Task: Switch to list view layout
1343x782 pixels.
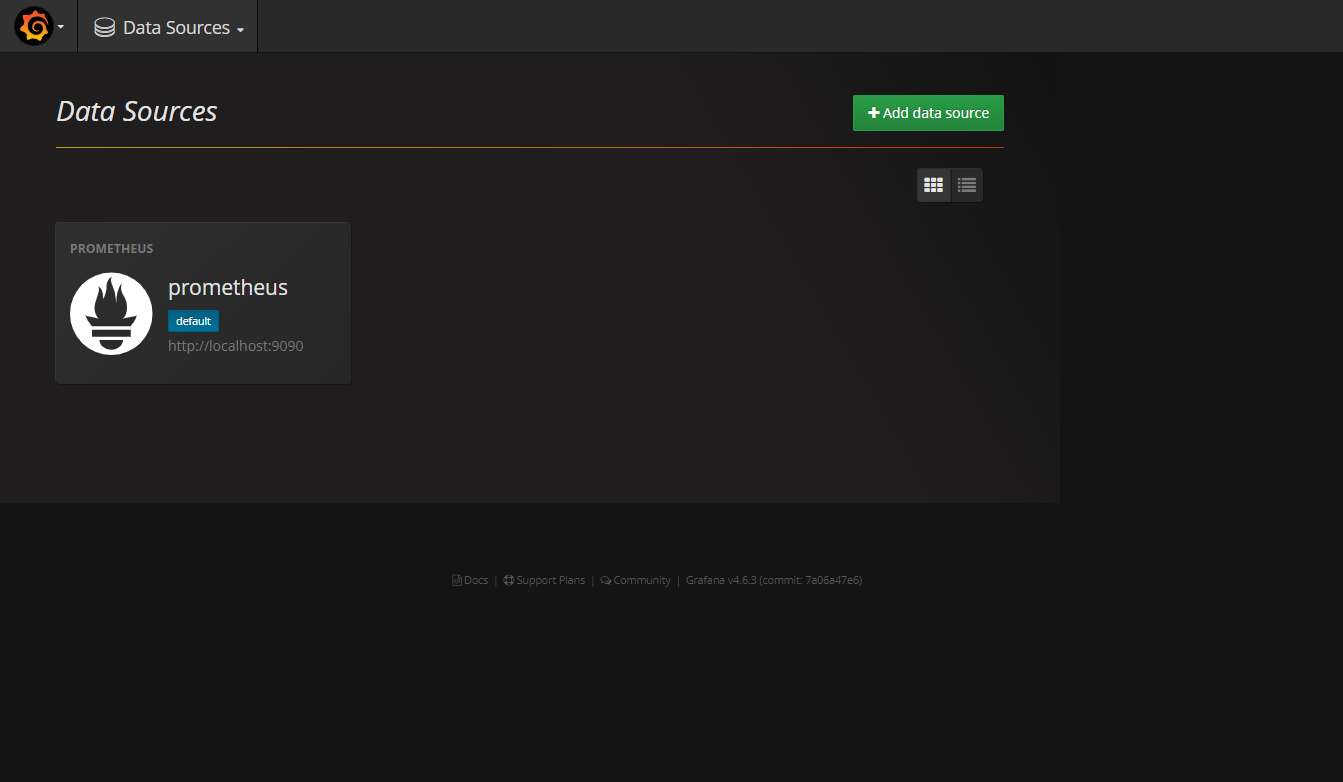Action: click(x=967, y=185)
